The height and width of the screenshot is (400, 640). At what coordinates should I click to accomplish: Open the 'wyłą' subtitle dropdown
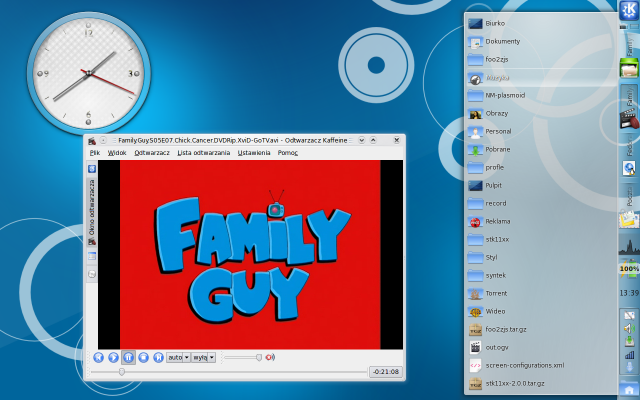point(204,358)
